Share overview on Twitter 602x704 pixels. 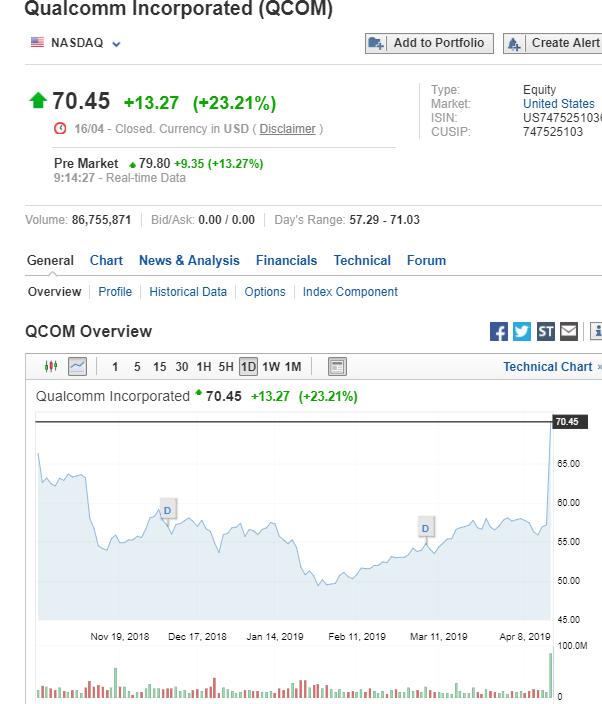(522, 332)
